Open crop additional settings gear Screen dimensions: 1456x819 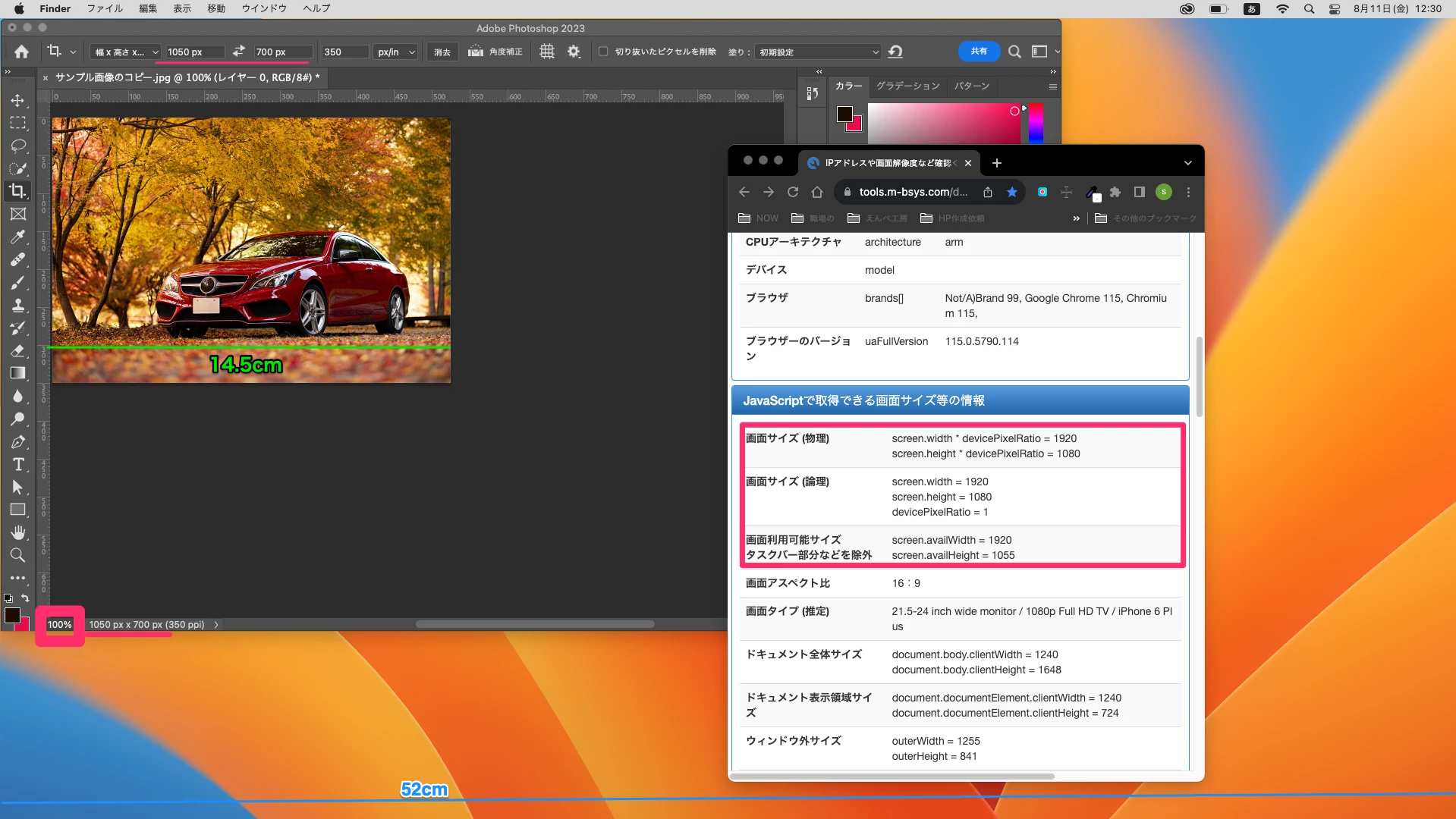click(574, 52)
